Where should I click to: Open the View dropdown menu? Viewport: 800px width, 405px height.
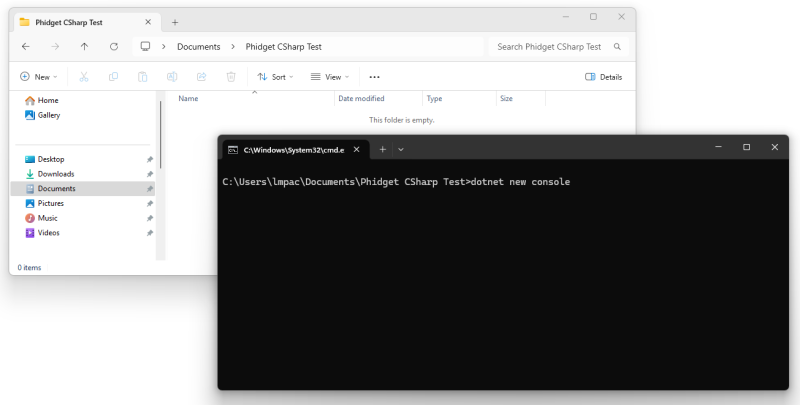(x=330, y=77)
